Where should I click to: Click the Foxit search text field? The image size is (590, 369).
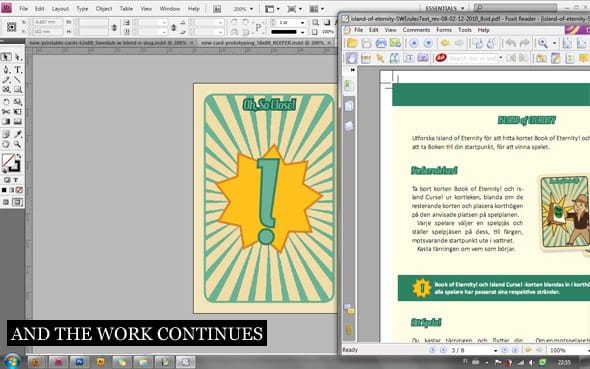[473, 58]
